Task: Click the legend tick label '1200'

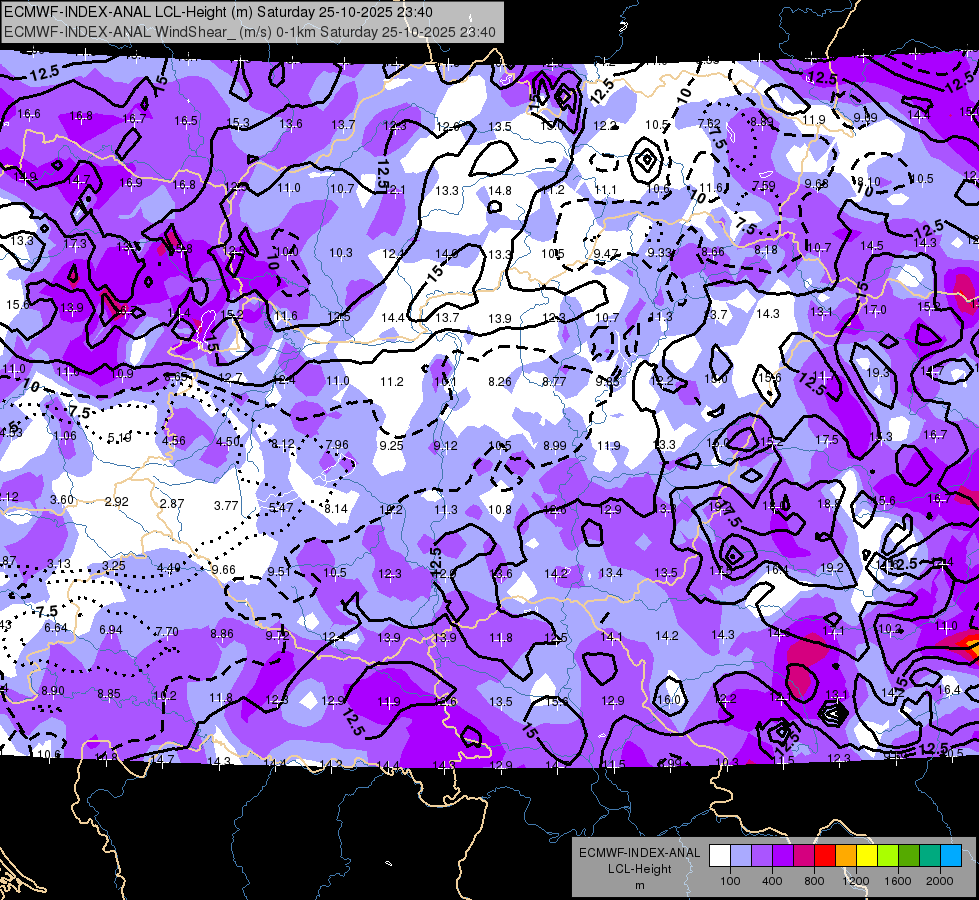Action: pos(855,881)
